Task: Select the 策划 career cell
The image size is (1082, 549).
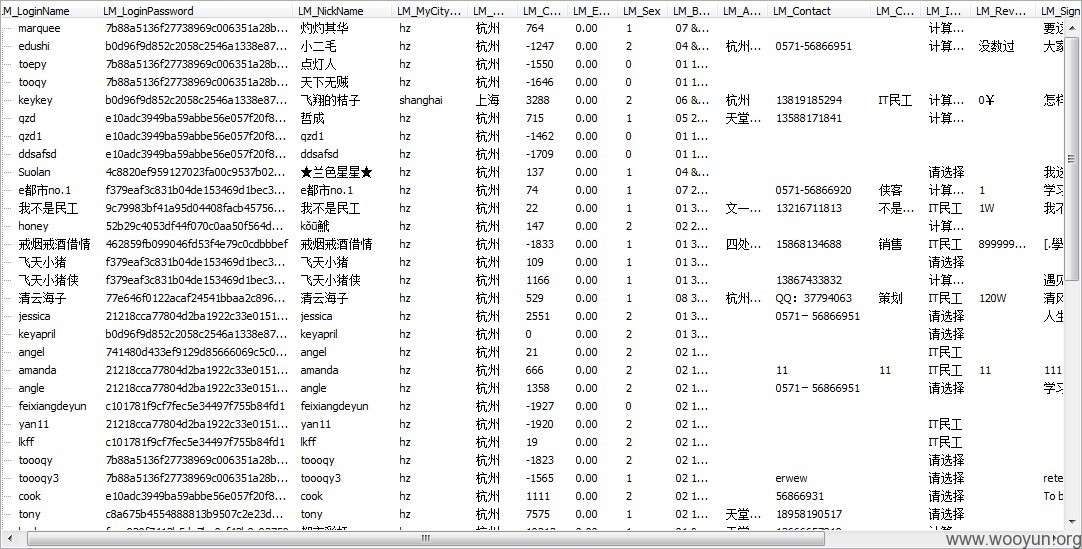Action: coord(890,298)
